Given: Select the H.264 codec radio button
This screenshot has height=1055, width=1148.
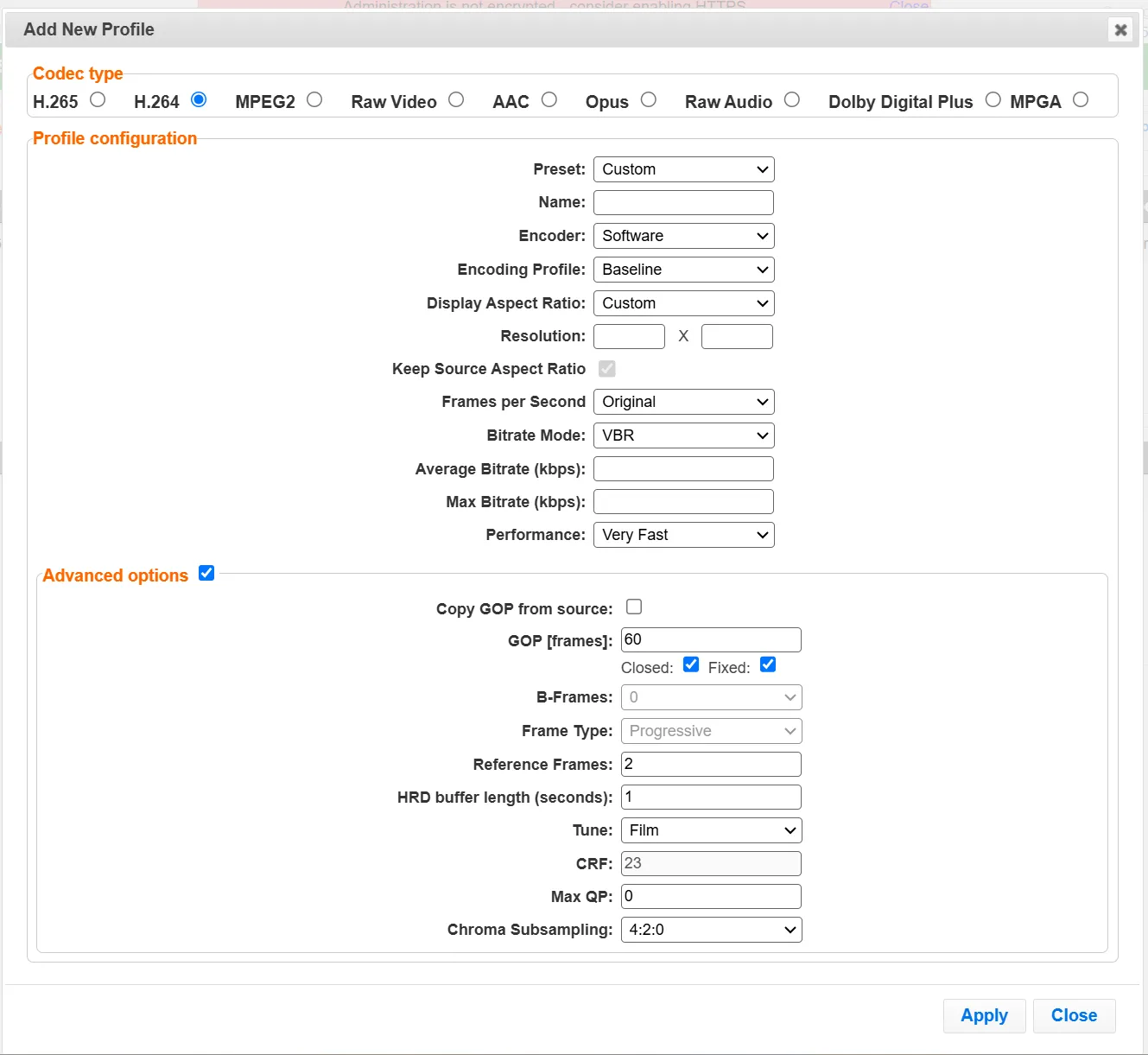Looking at the screenshot, I should pos(199,99).
